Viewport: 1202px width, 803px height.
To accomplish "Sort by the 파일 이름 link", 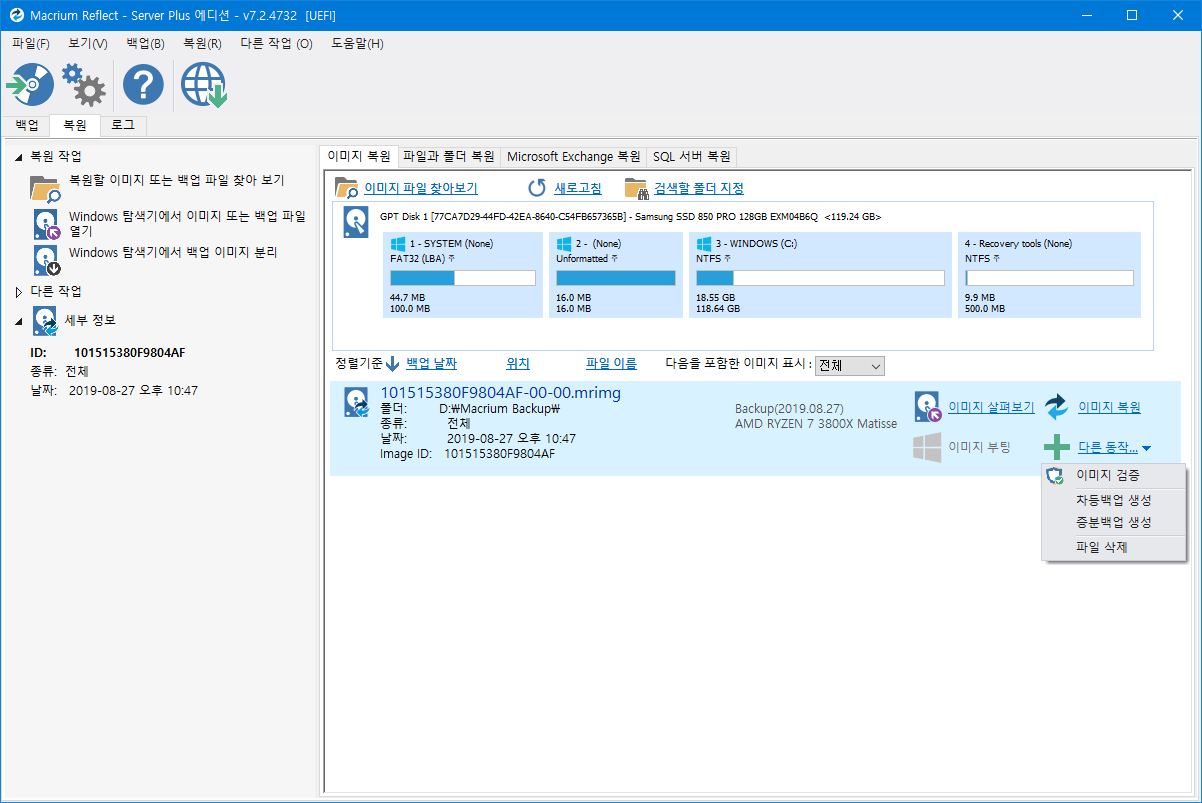I will pos(611,364).
